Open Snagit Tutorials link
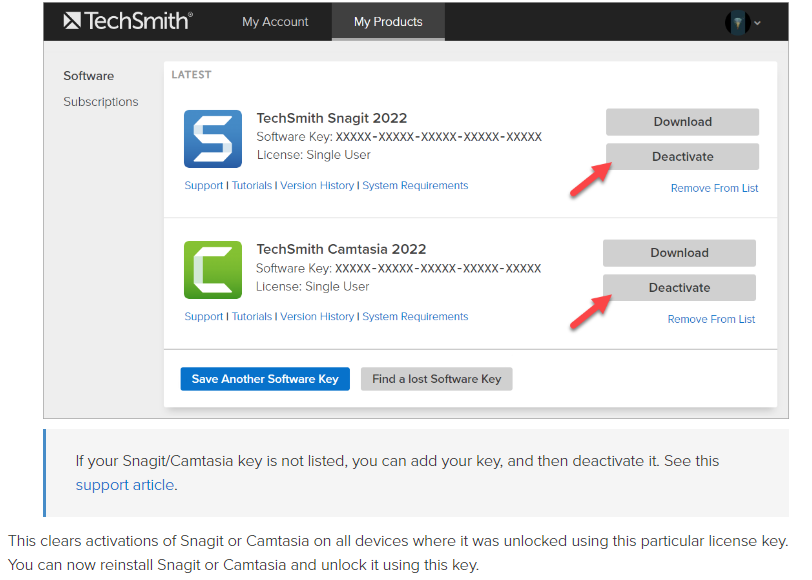This screenshot has width=812, height=580. pos(251,185)
